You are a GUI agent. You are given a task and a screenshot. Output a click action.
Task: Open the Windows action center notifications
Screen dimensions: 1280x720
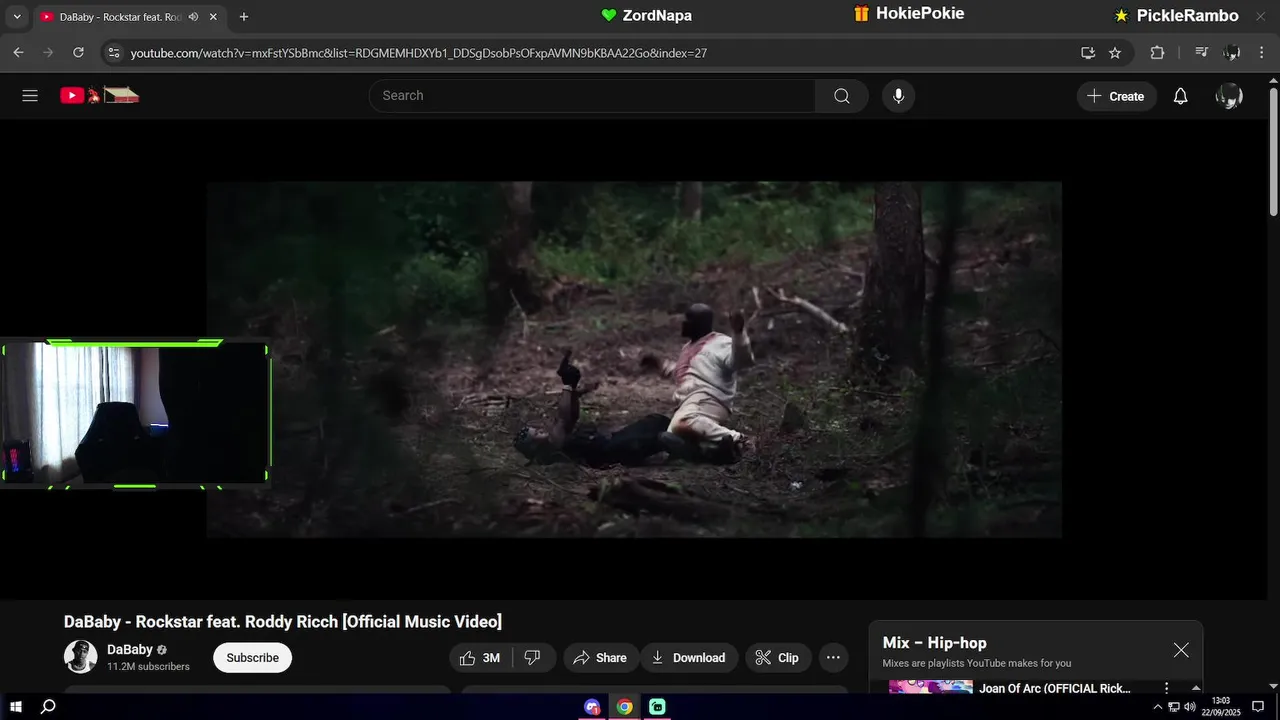[x=1258, y=707]
